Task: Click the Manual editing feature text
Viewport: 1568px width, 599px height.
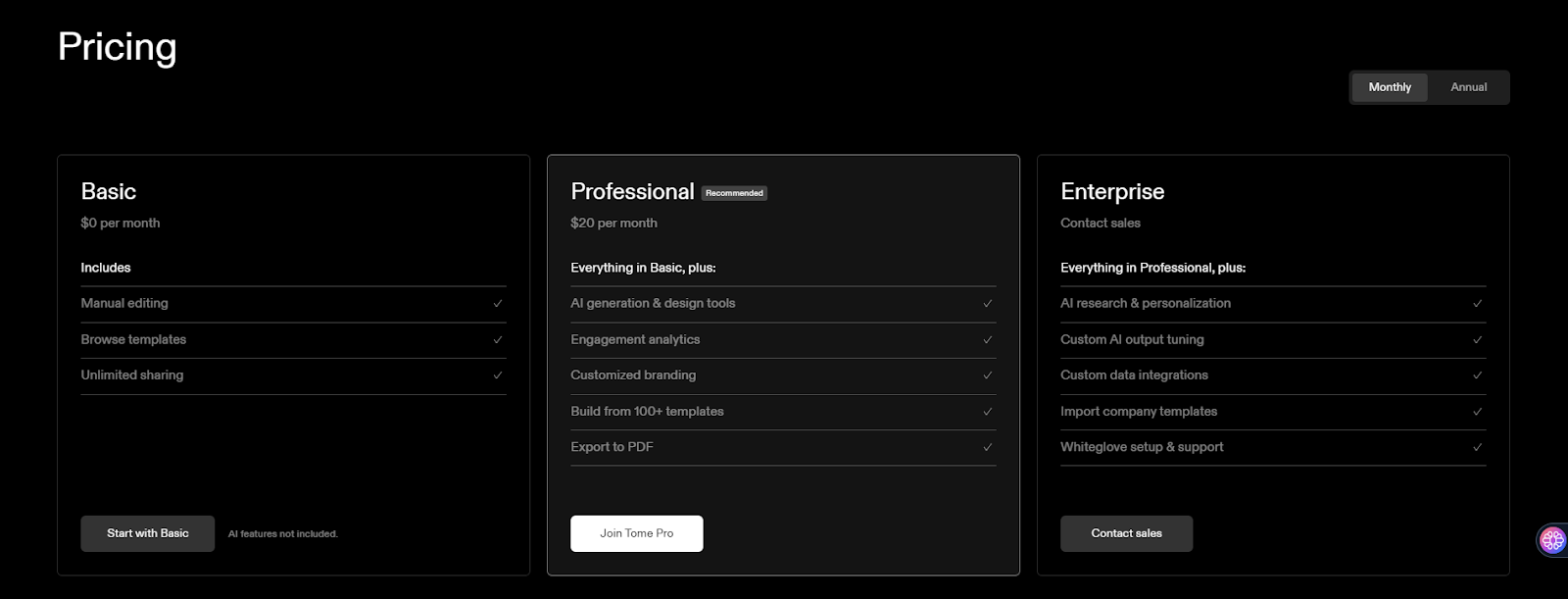Action: [x=124, y=303]
